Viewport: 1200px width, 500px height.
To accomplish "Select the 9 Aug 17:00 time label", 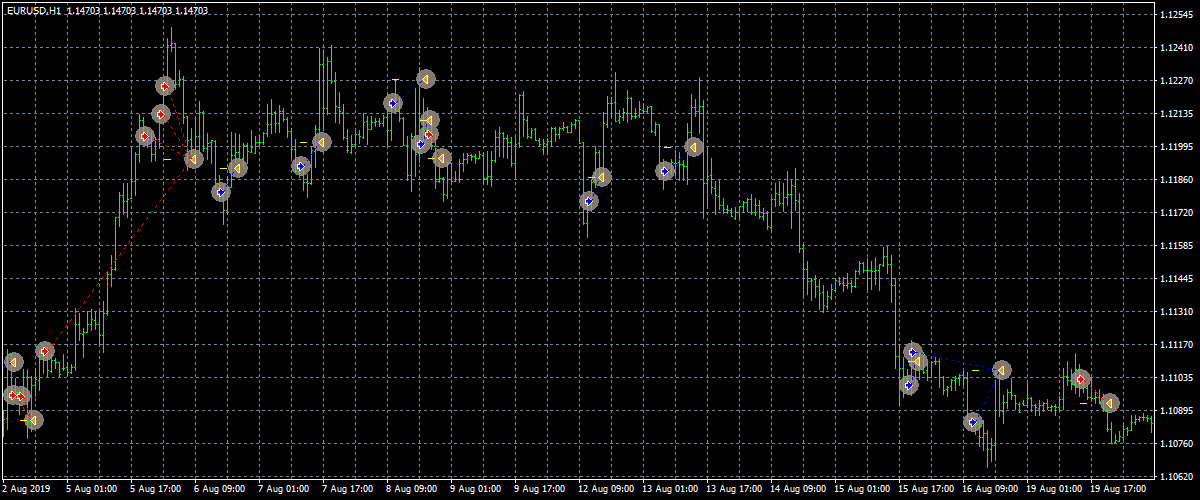I will pos(540,490).
